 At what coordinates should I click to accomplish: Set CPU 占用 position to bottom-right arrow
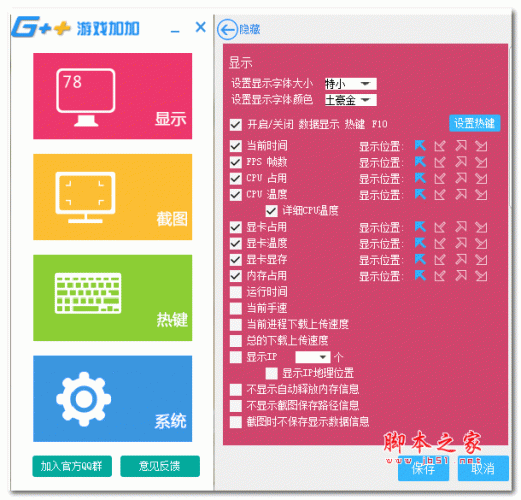pyautogui.click(x=481, y=178)
